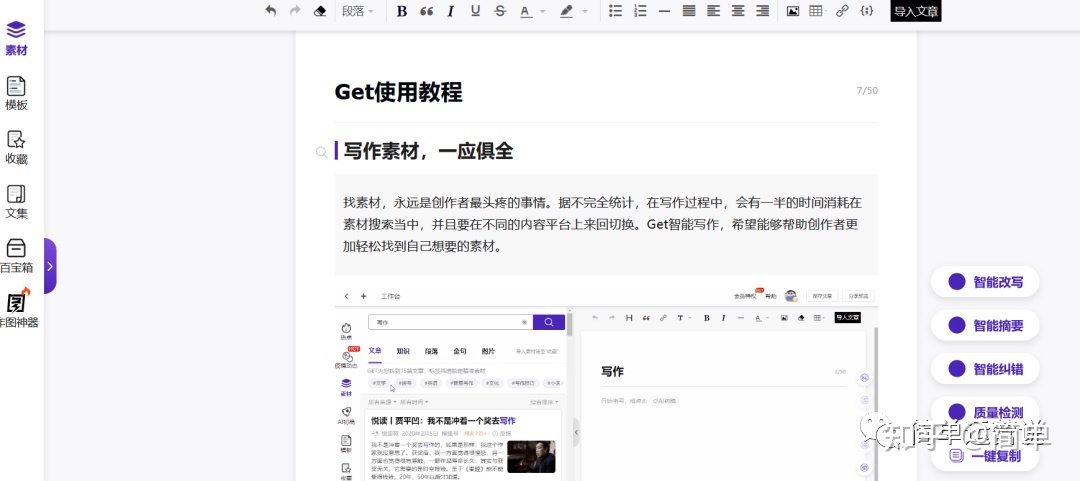Insert a code block
This screenshot has width=1080, height=481.
[x=867, y=11]
